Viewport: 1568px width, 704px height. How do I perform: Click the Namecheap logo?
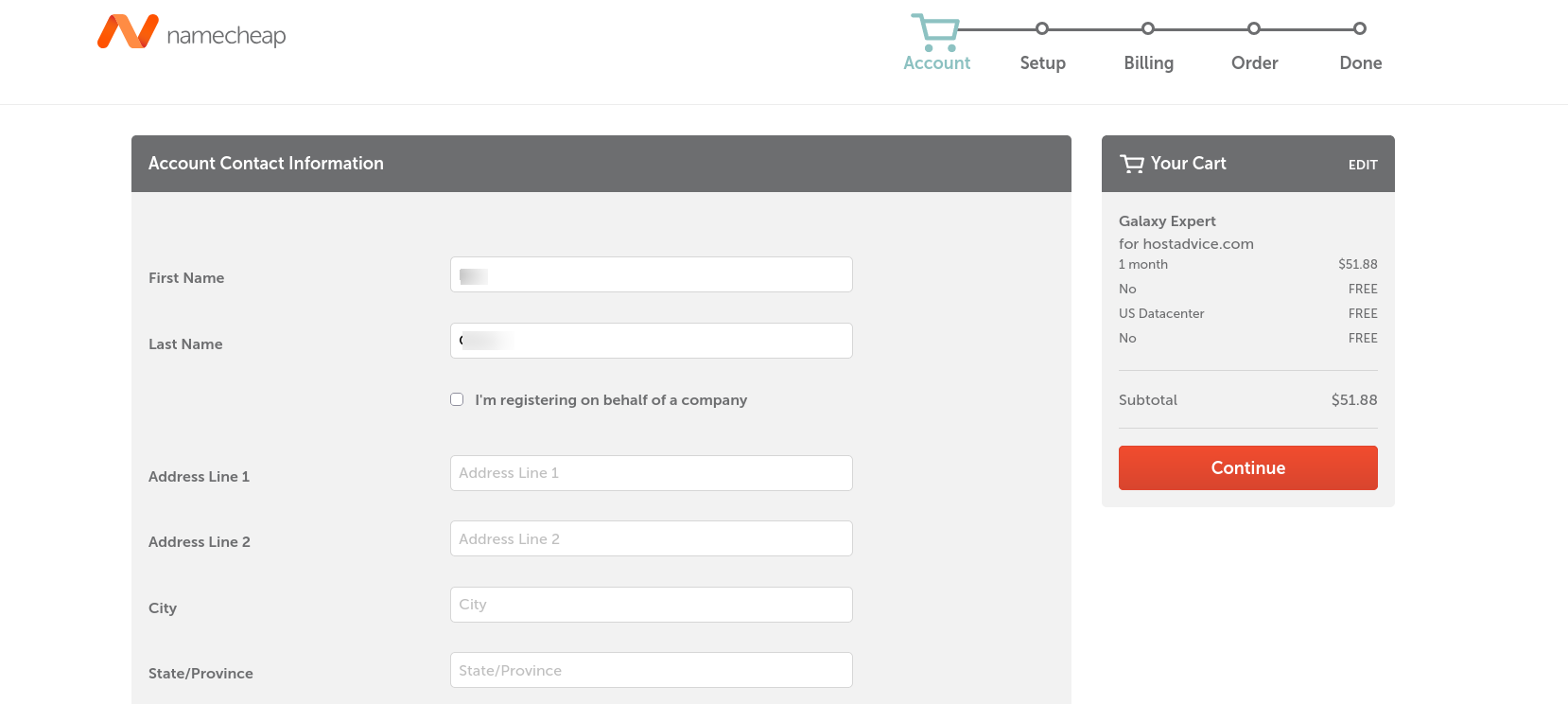(192, 32)
